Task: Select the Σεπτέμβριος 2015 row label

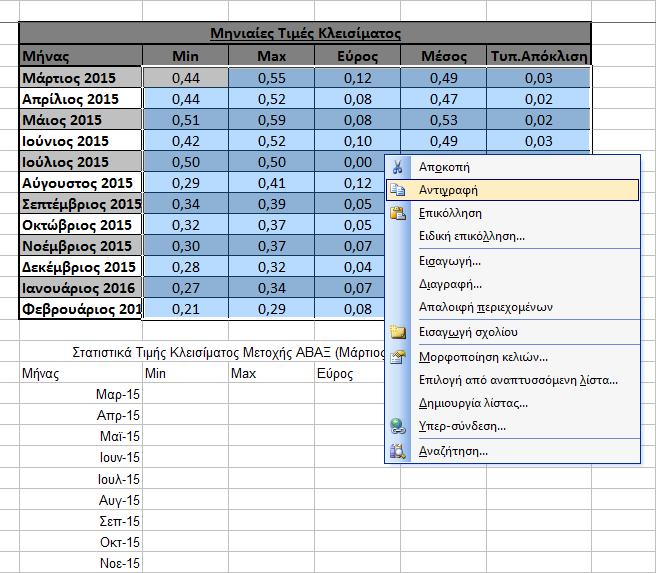Action: pos(81,204)
